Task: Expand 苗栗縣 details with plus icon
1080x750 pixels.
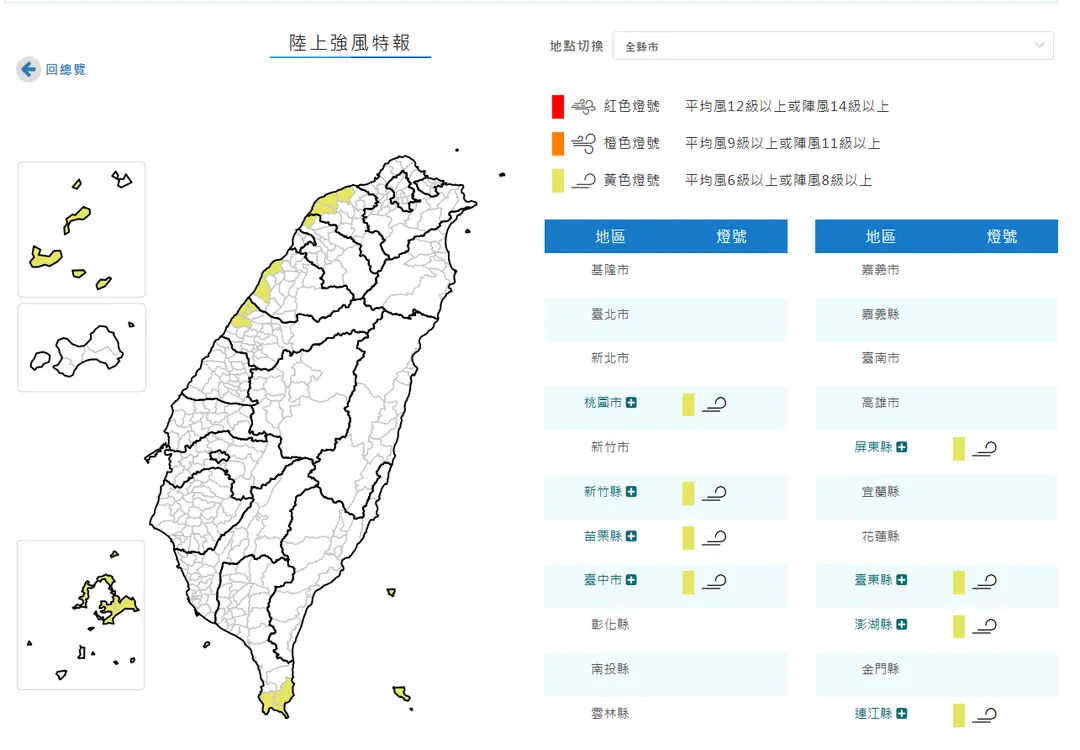Action: (631, 536)
